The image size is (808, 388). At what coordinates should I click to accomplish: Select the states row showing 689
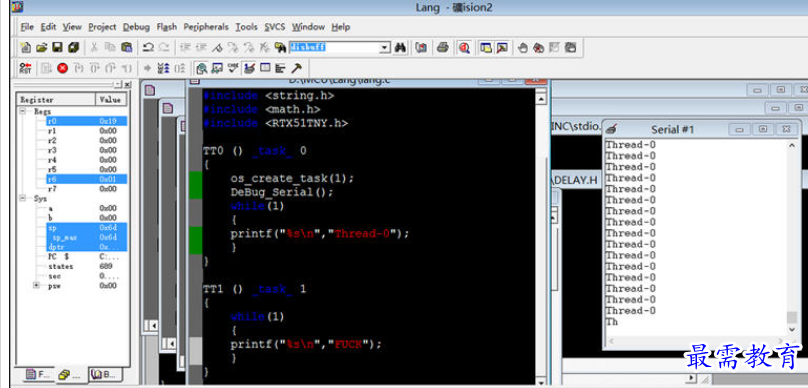click(86, 266)
